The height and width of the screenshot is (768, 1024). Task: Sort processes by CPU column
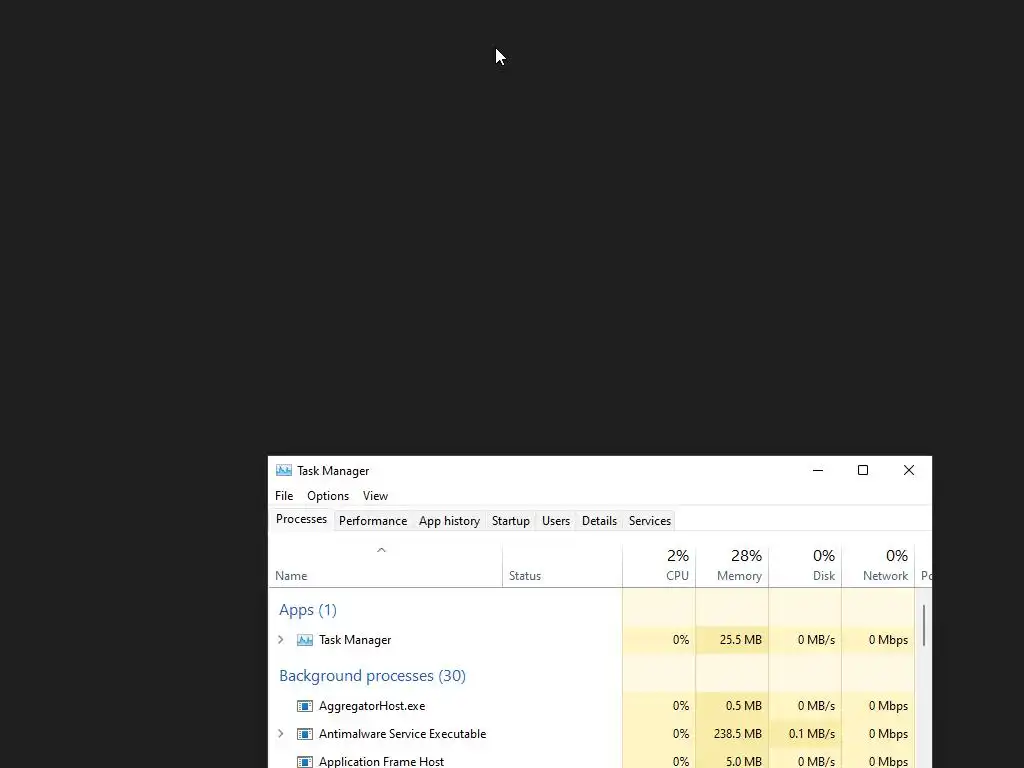(x=659, y=565)
